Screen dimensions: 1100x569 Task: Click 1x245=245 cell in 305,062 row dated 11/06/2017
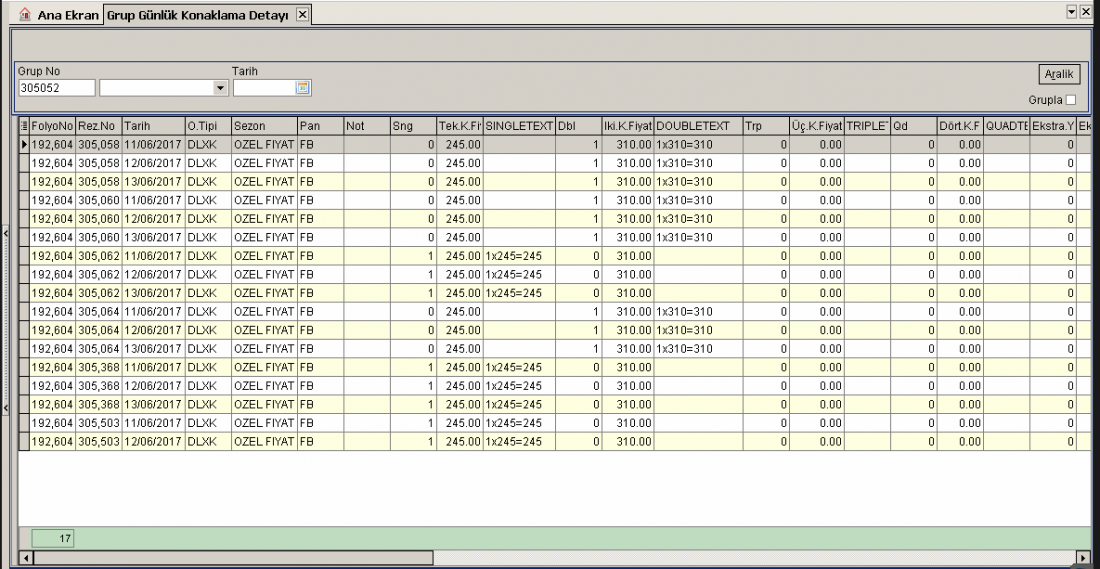(x=519, y=255)
